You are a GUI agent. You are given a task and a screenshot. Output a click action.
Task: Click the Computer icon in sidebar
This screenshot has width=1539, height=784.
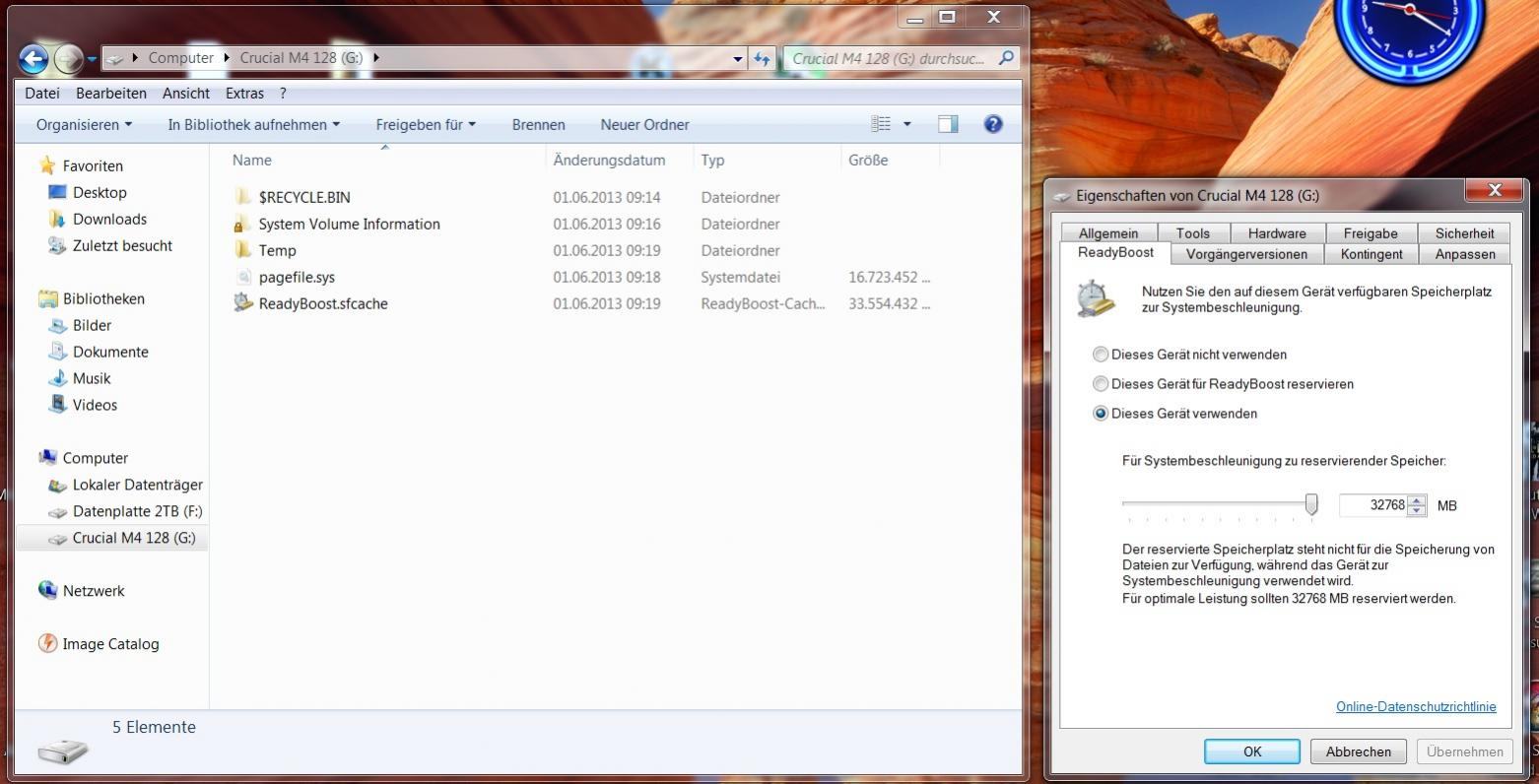click(47, 458)
